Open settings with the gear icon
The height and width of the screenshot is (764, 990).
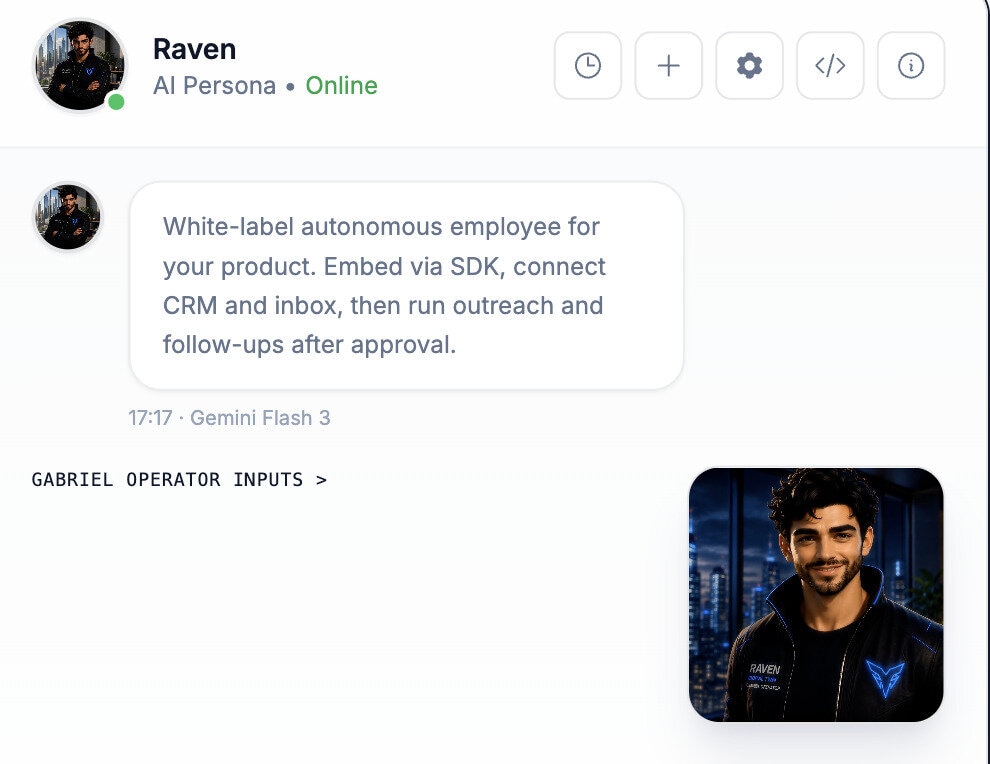pos(749,66)
